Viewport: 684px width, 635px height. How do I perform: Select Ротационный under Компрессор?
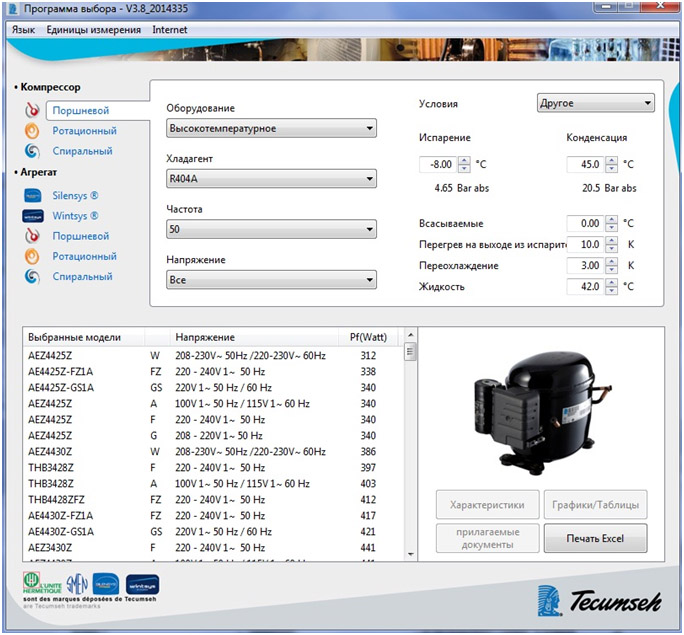85,131
